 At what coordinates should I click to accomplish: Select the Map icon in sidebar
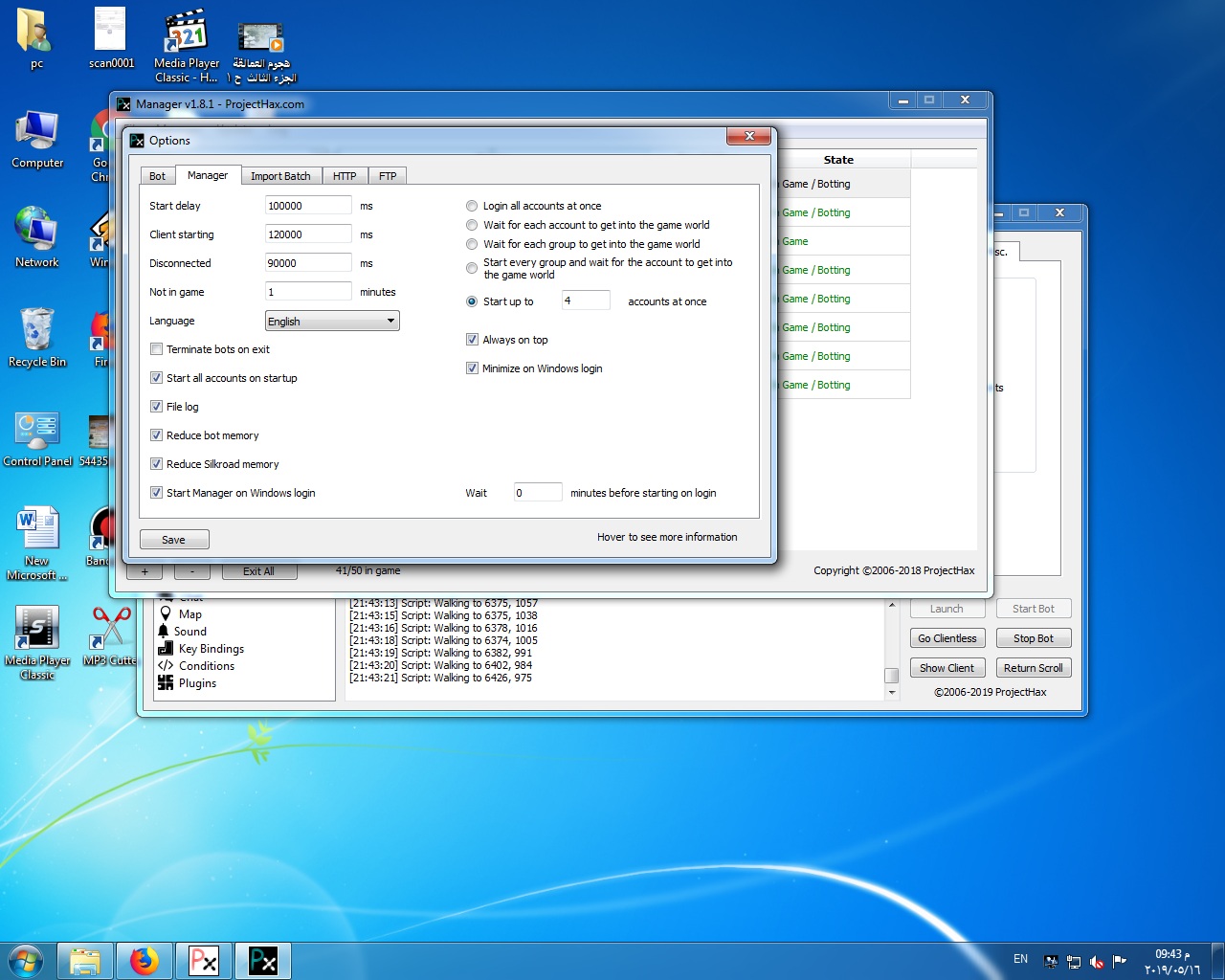tap(166, 614)
